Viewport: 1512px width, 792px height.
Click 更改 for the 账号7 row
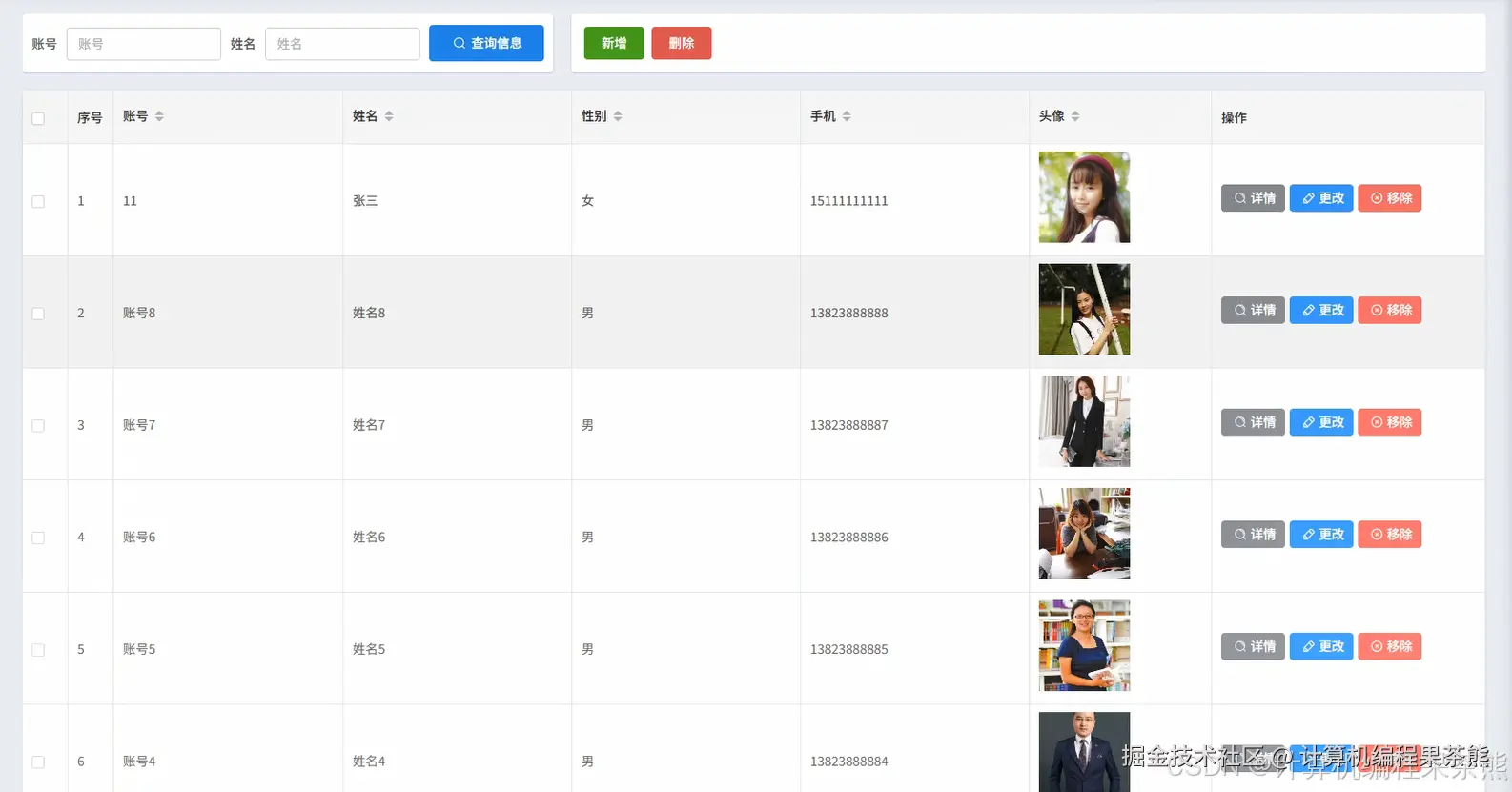pos(1321,422)
